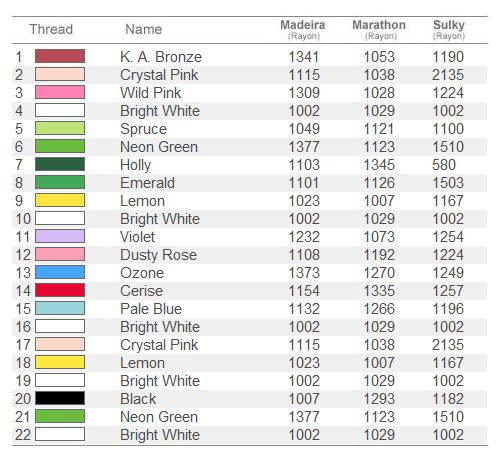Click the Pale Blue swatch
500x456 pixels.
click(x=60, y=308)
